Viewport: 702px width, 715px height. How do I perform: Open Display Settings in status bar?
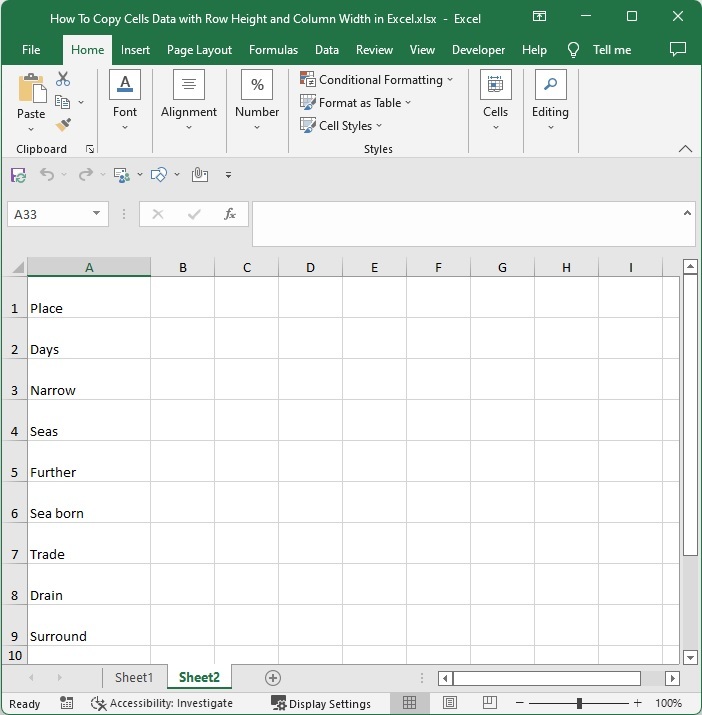click(321, 704)
